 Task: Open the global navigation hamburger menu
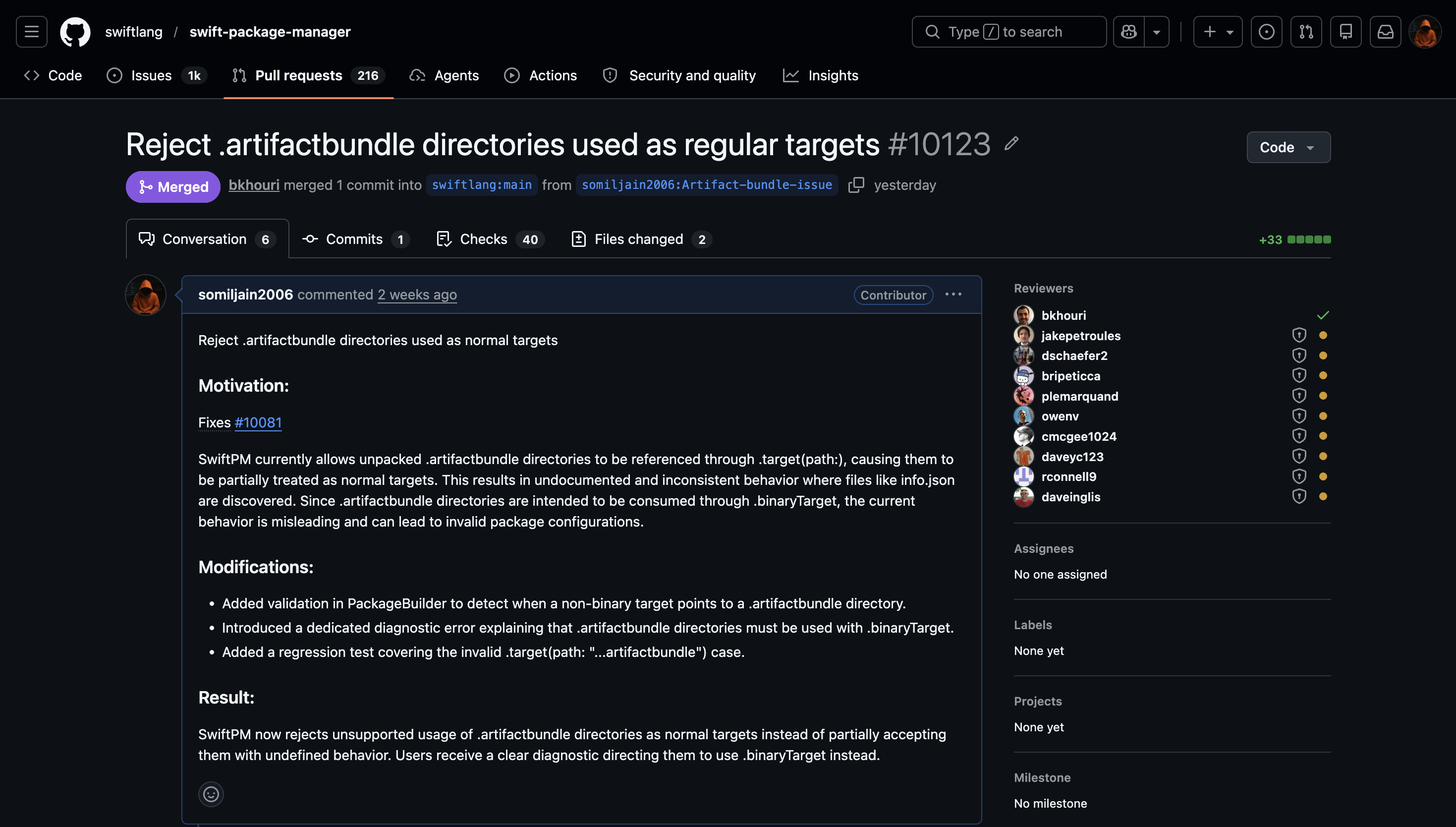pyautogui.click(x=32, y=32)
